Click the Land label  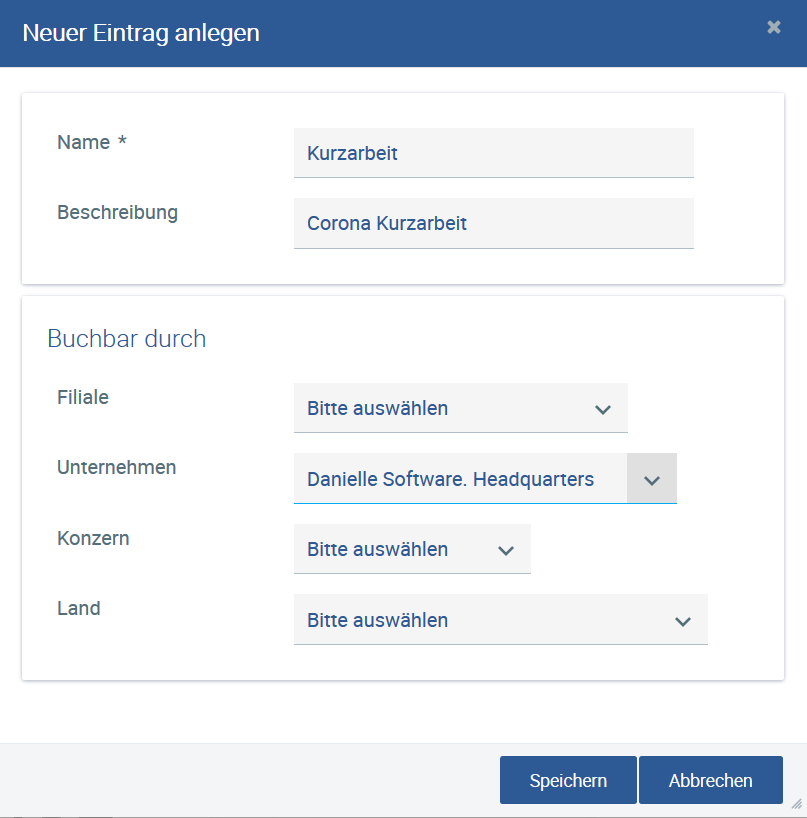[78, 608]
